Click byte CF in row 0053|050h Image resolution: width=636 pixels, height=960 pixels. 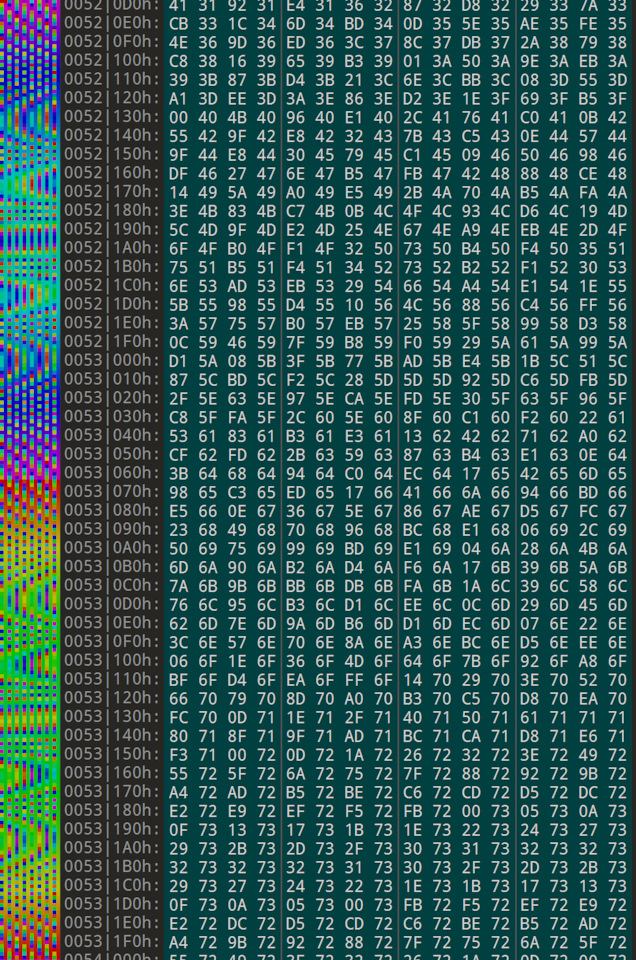coord(178,456)
